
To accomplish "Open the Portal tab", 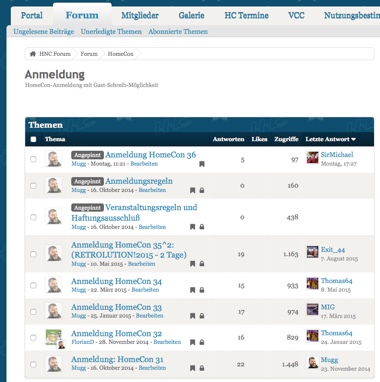I will (32, 15).
